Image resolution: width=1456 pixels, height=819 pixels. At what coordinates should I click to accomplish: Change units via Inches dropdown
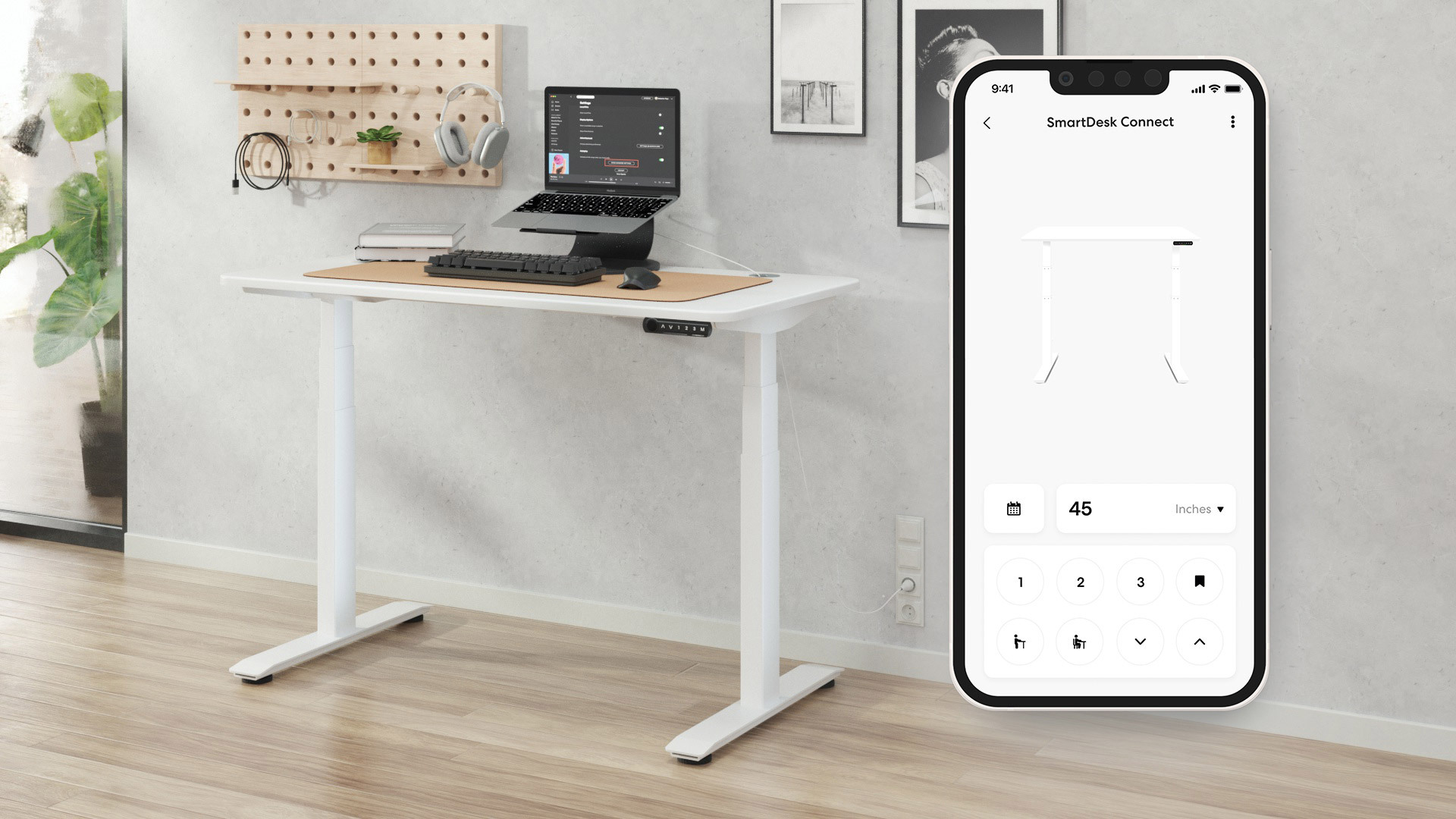click(1198, 509)
